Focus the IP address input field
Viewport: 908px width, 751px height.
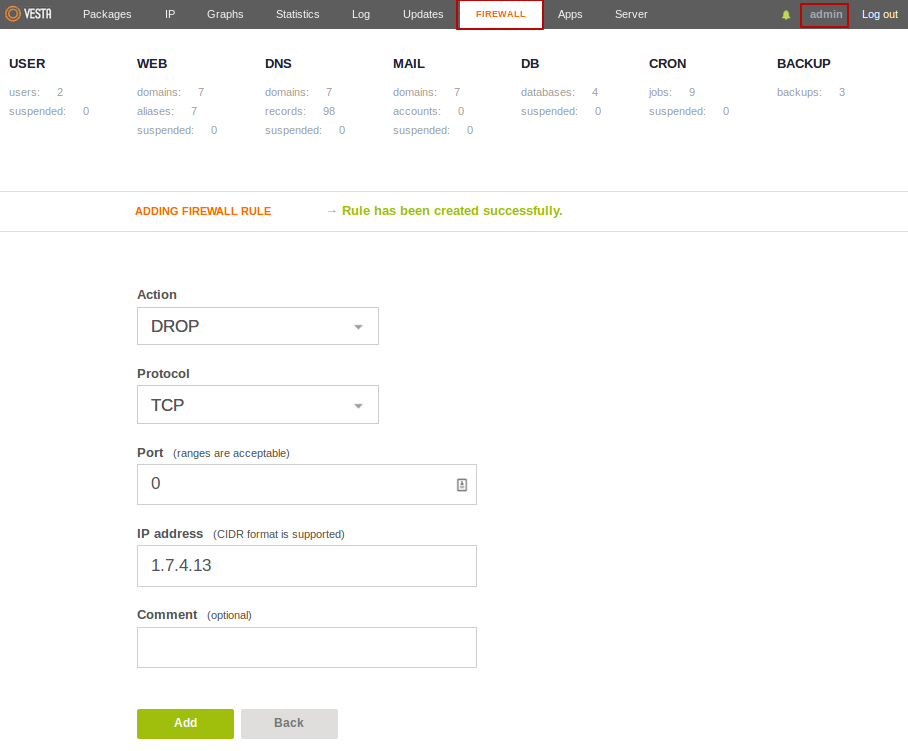click(306, 566)
